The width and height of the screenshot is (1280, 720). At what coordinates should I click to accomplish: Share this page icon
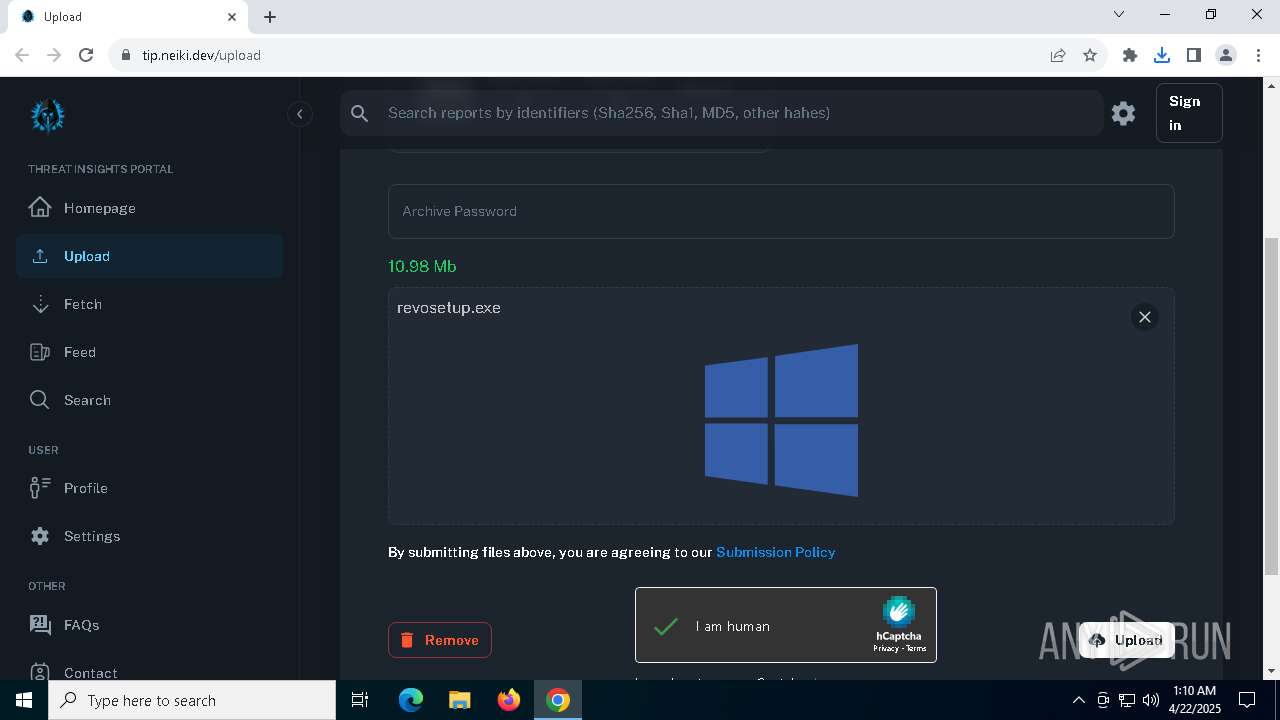1057,55
